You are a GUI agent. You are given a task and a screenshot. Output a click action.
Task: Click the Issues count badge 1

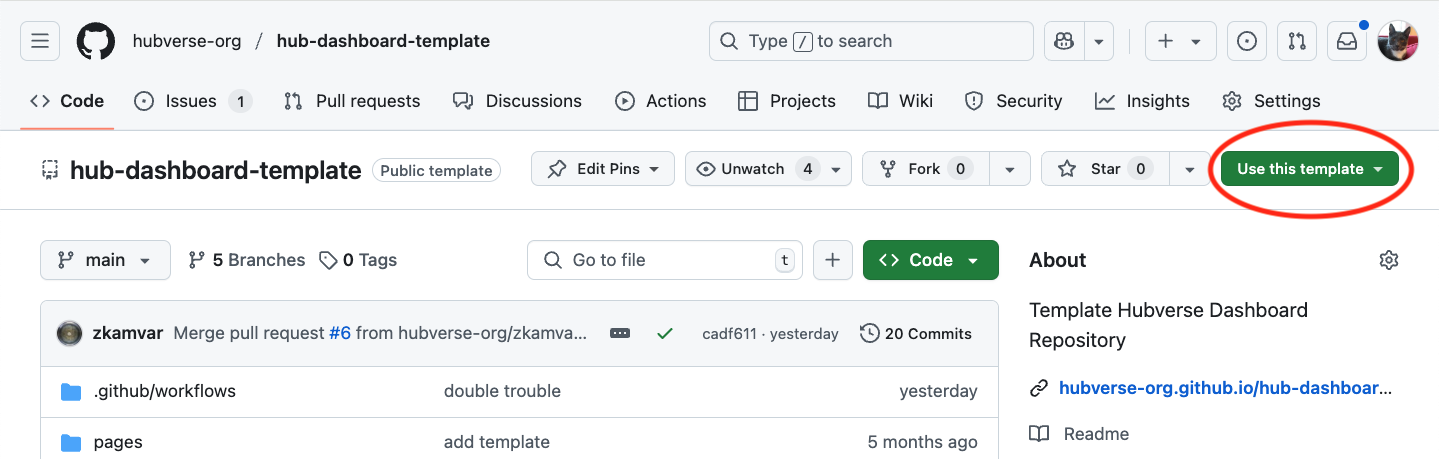coord(239,101)
